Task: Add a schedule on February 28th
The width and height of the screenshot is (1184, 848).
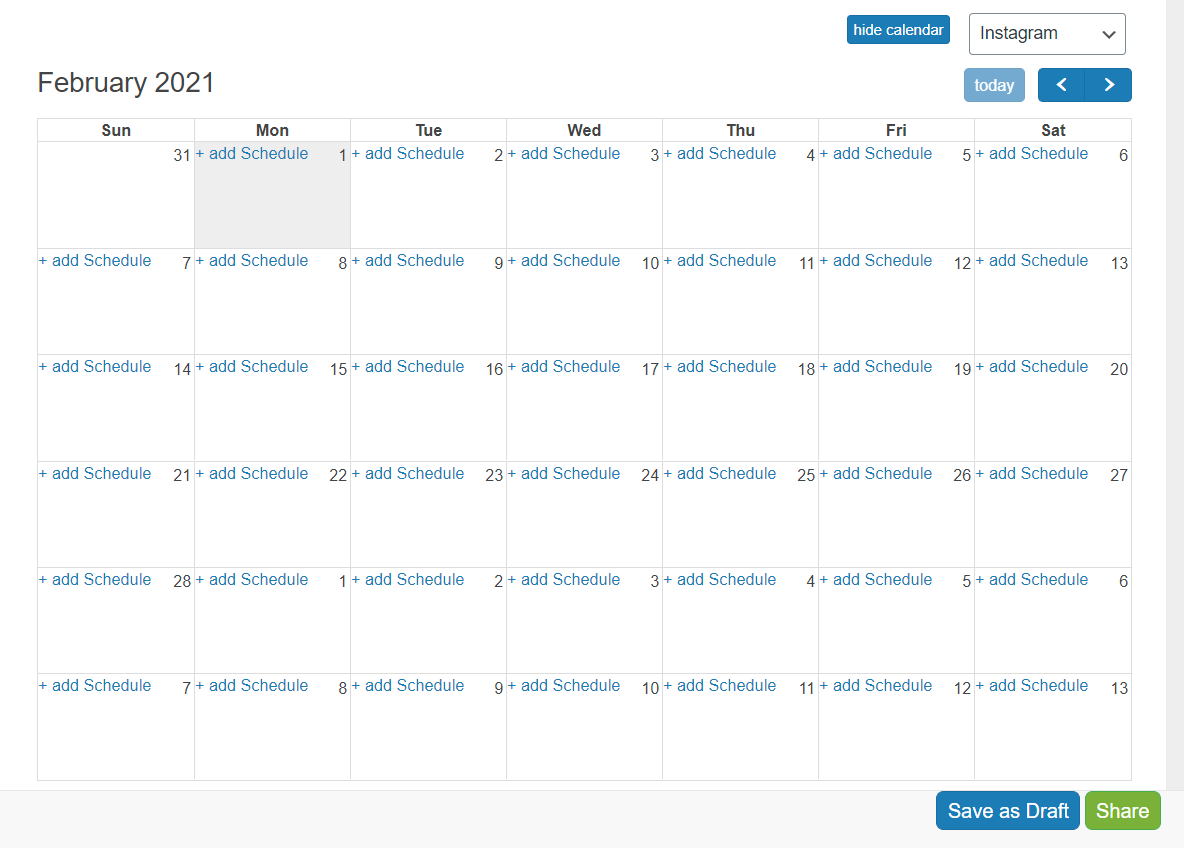Action: coord(95,579)
